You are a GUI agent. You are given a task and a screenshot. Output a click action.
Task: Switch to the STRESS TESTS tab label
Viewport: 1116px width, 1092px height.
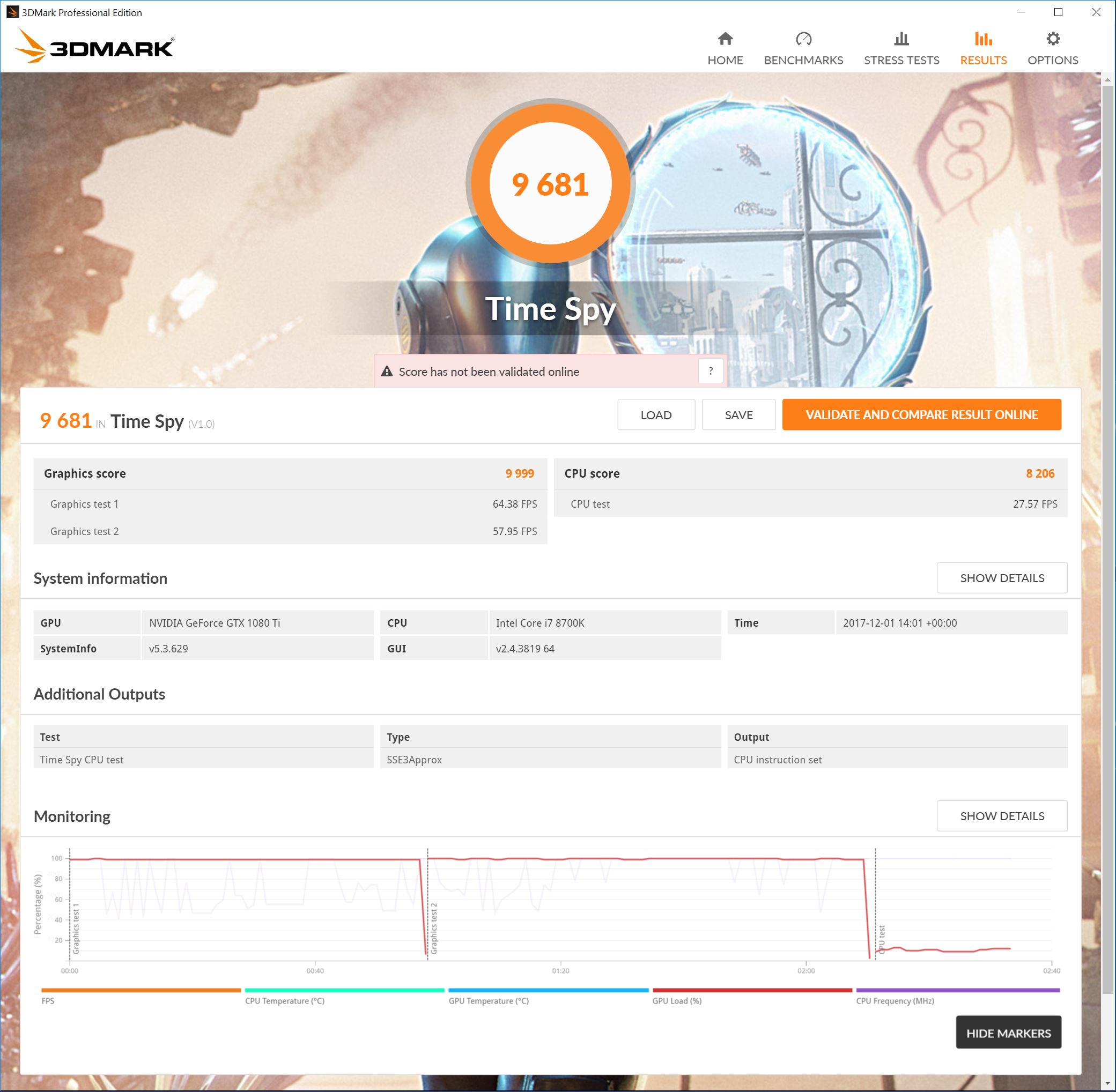coord(901,60)
